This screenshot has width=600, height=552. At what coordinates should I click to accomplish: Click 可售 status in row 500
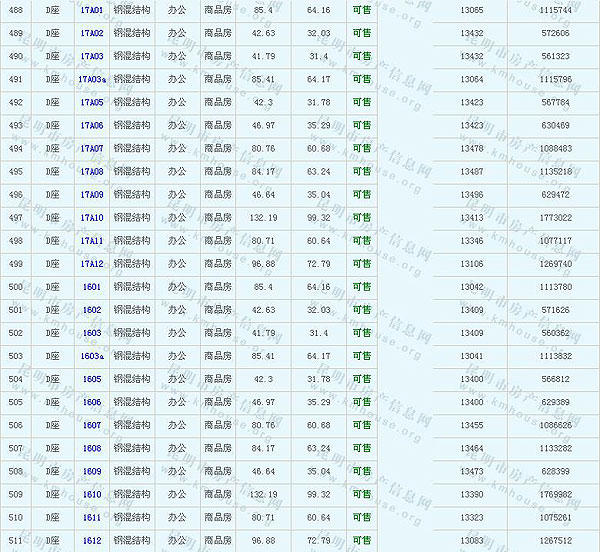pos(361,287)
